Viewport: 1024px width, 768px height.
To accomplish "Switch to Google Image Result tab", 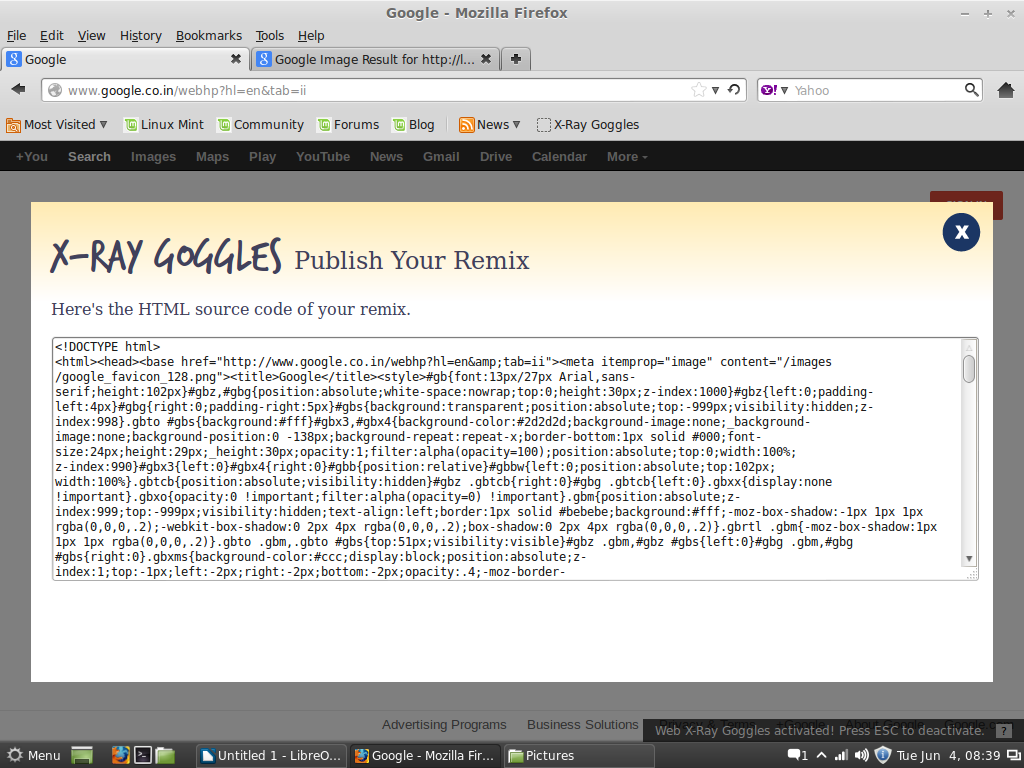I will click(x=374, y=59).
